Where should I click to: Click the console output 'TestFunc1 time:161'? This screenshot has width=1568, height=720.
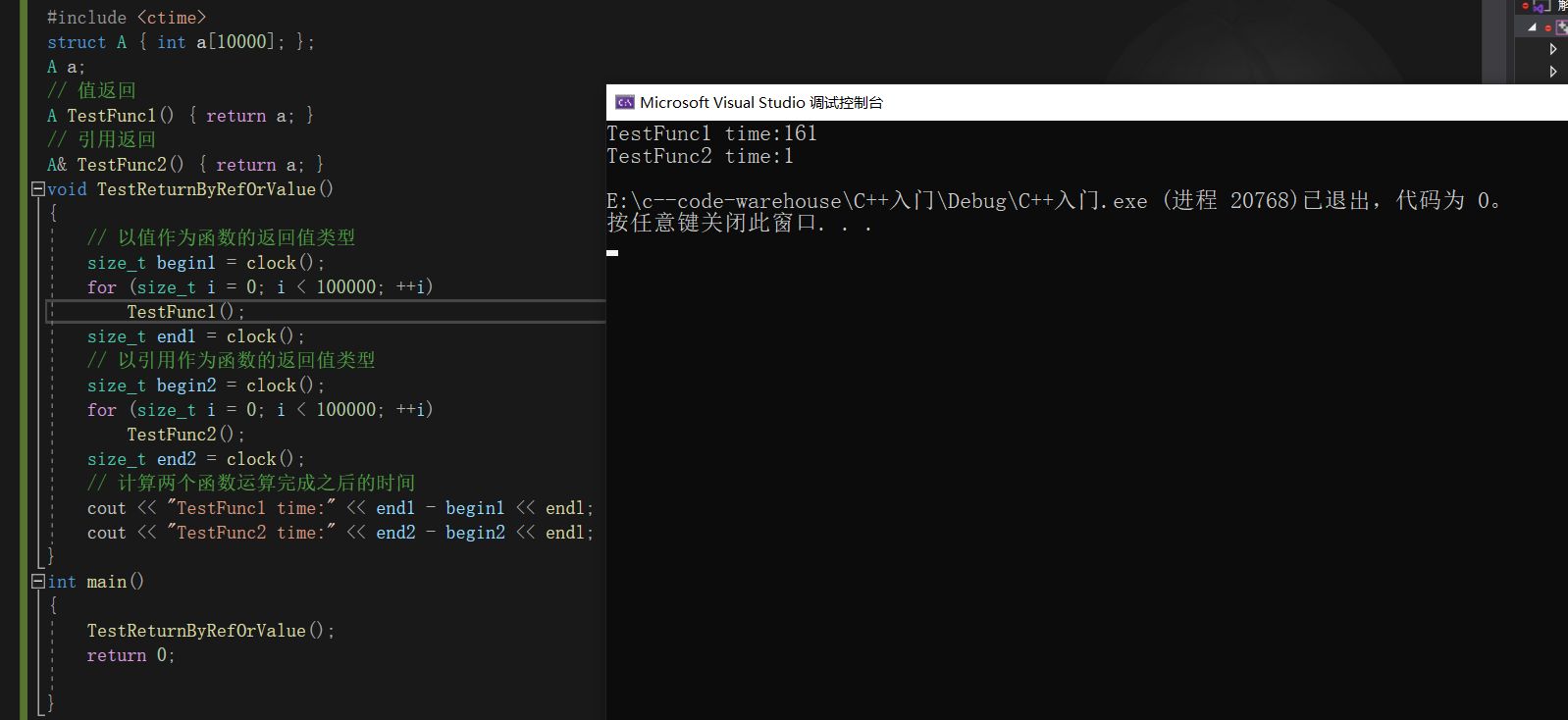pos(711,133)
